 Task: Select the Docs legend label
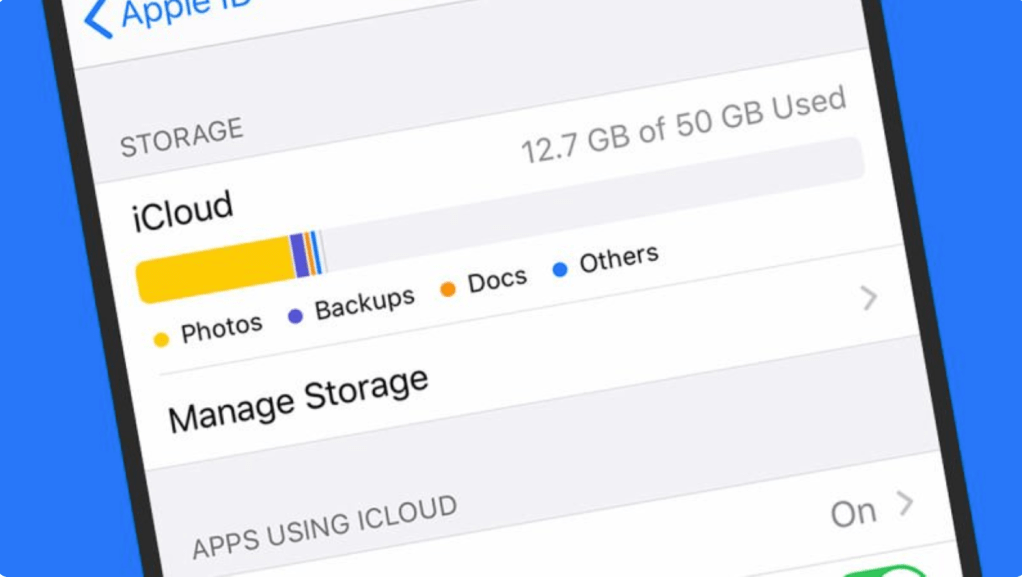(497, 281)
